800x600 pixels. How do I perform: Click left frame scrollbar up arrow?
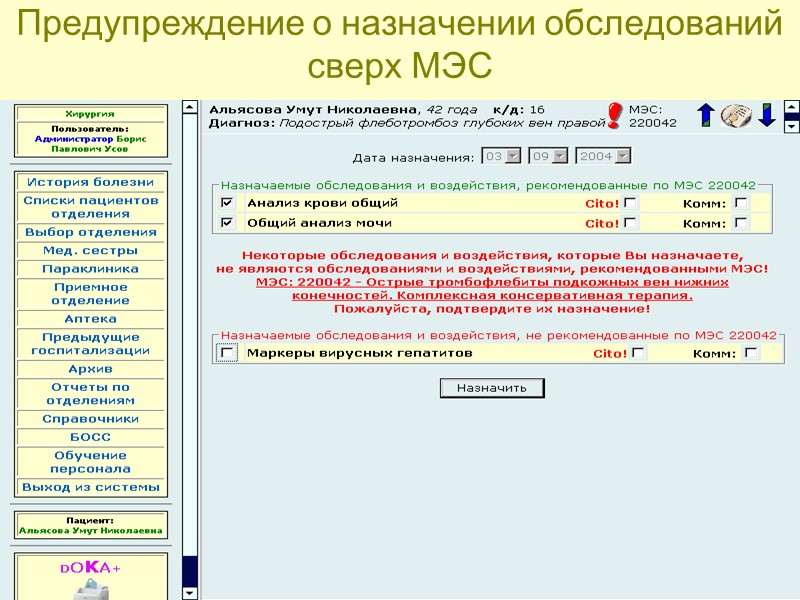189,107
